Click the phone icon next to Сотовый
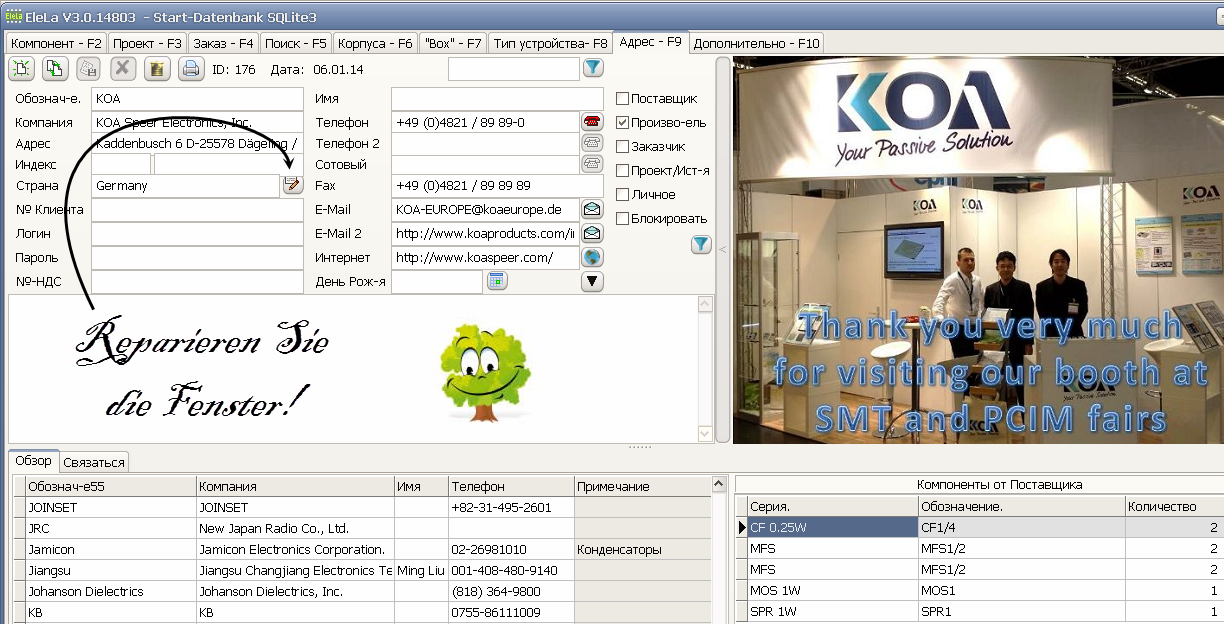This screenshot has height=624, width=1224. click(592, 164)
